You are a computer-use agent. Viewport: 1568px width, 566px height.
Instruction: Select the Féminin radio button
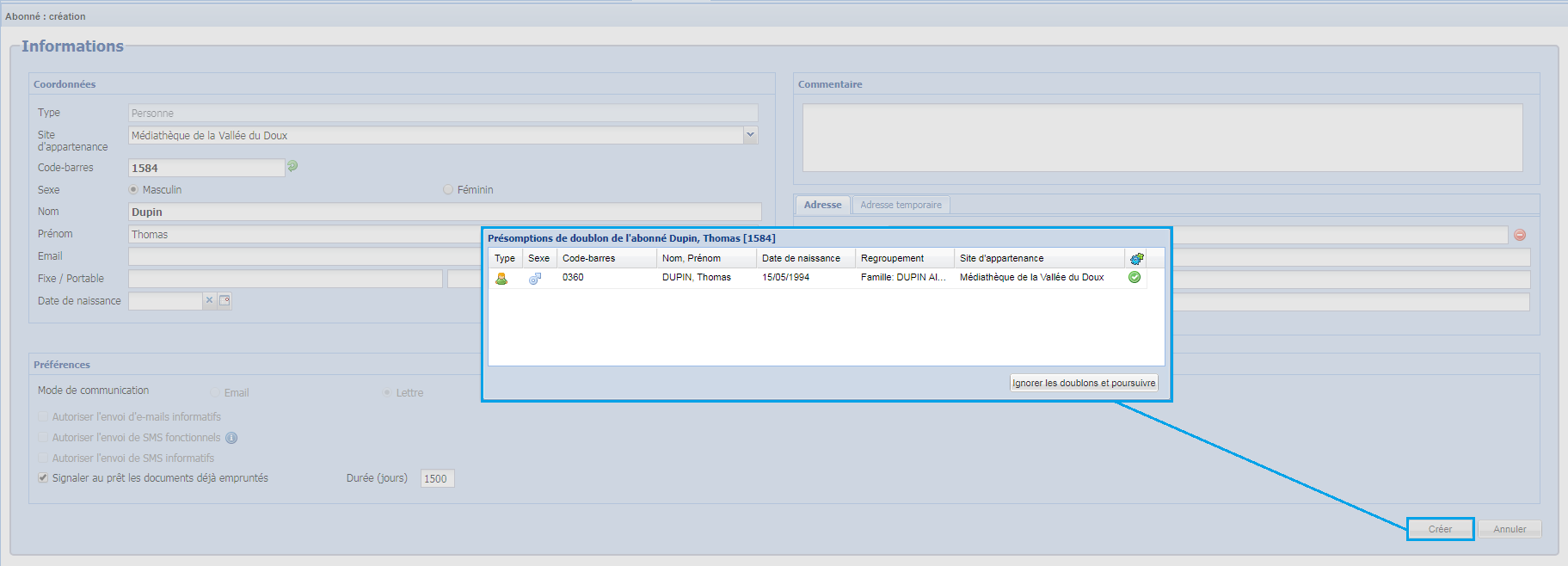(448, 189)
